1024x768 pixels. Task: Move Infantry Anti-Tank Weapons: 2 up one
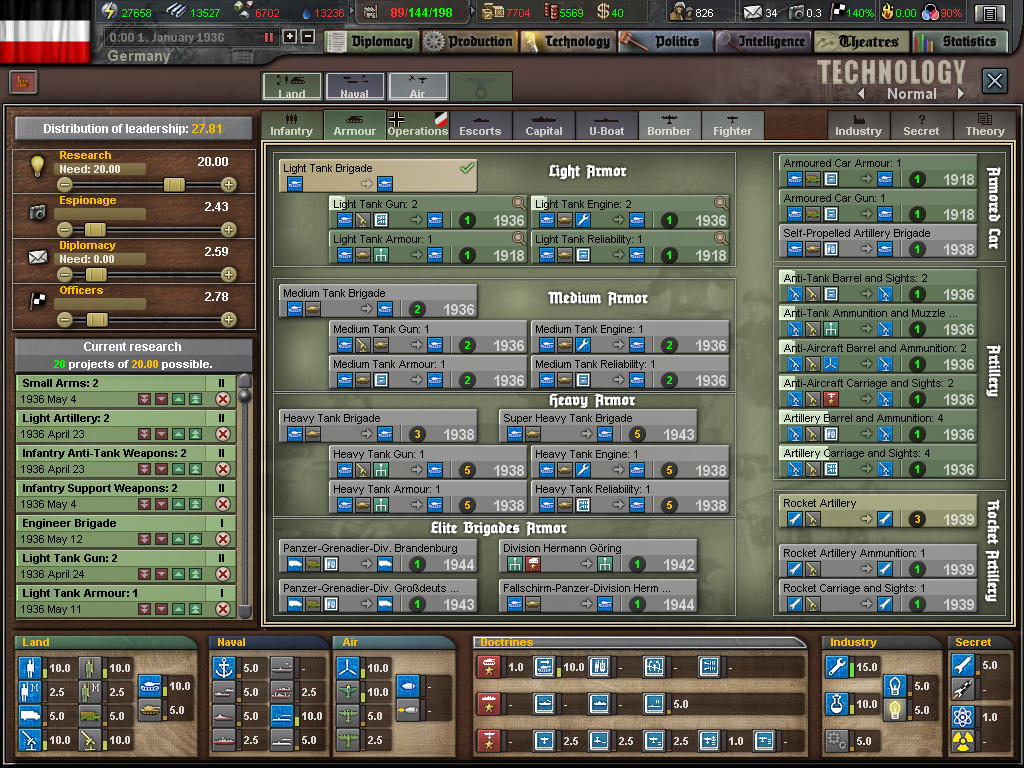point(178,470)
